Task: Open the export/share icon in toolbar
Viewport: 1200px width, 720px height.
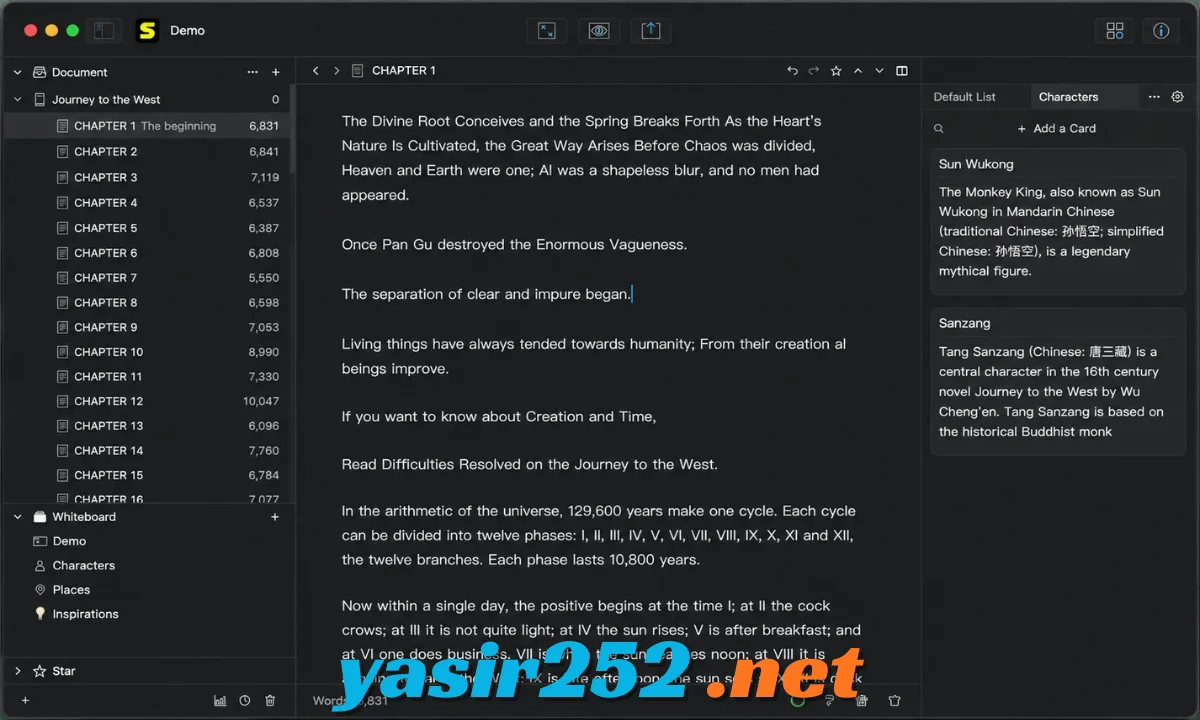Action: 651,31
